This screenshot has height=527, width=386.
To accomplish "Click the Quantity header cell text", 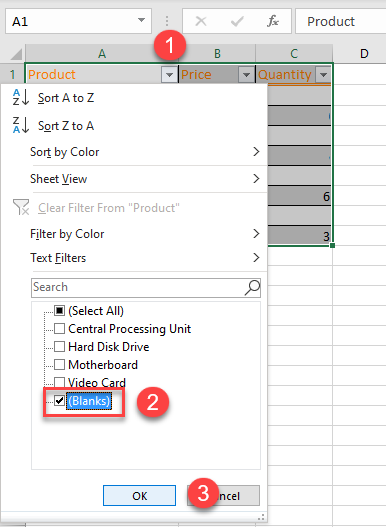I will pyautogui.click(x=284, y=75).
